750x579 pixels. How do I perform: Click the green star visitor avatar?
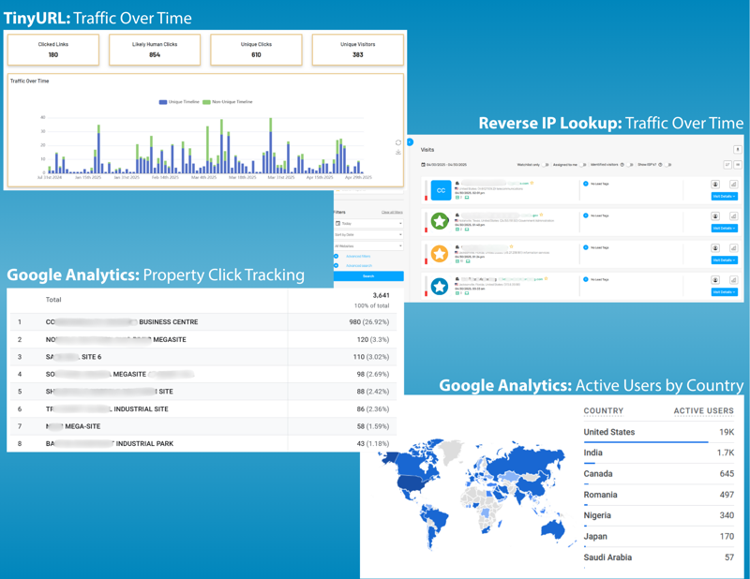(440, 221)
